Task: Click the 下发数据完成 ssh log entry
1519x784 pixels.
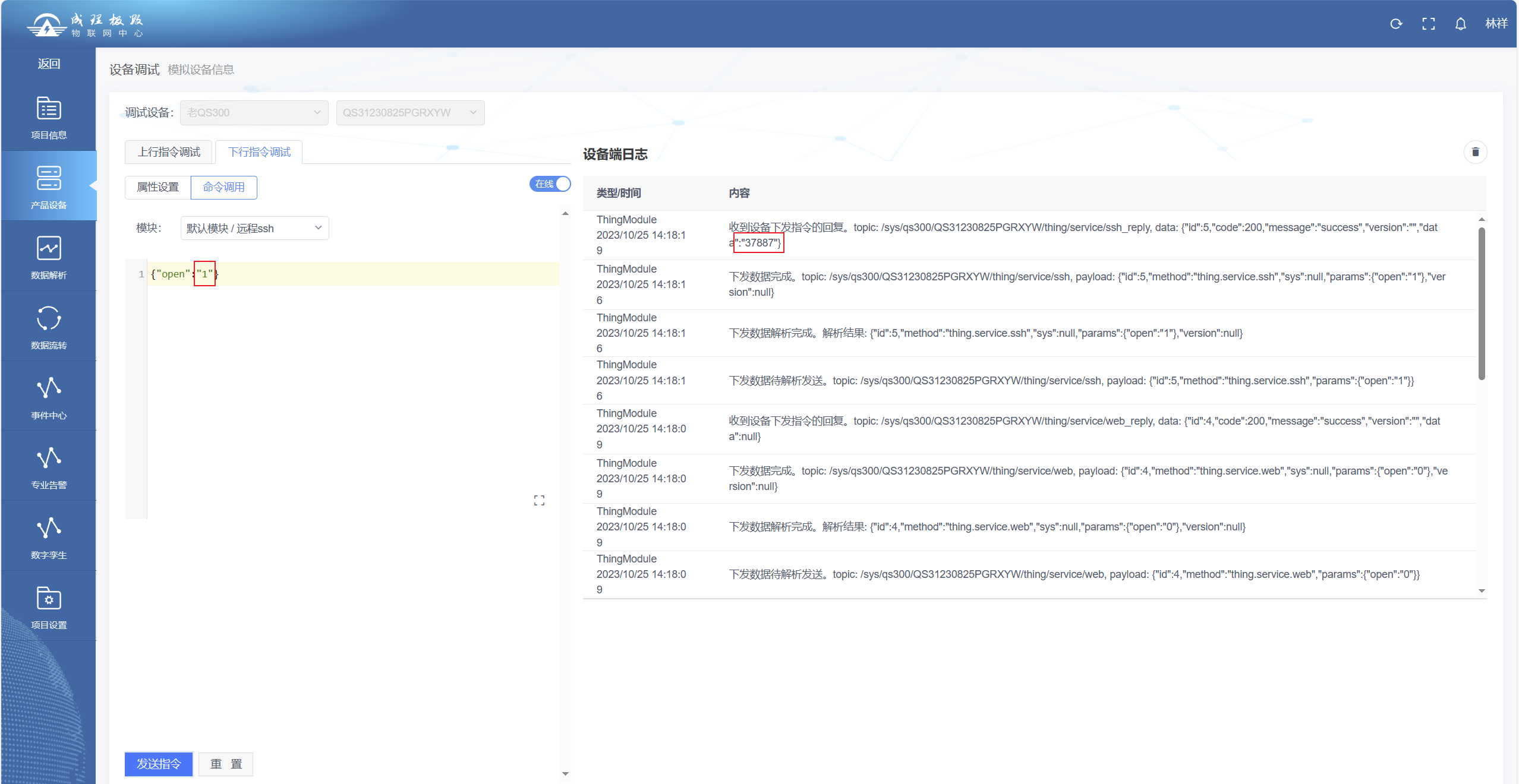Action: pos(1029,284)
